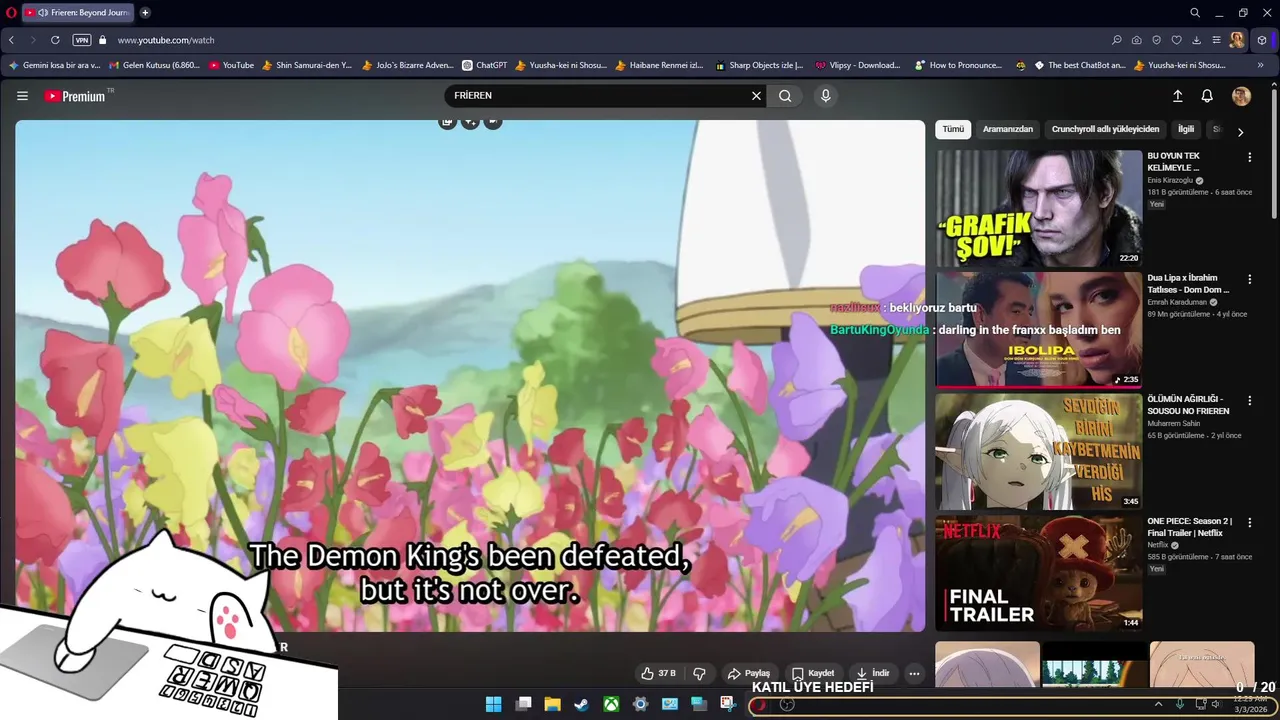Reload the current YouTube page
The width and height of the screenshot is (1280, 720).
coord(55,40)
